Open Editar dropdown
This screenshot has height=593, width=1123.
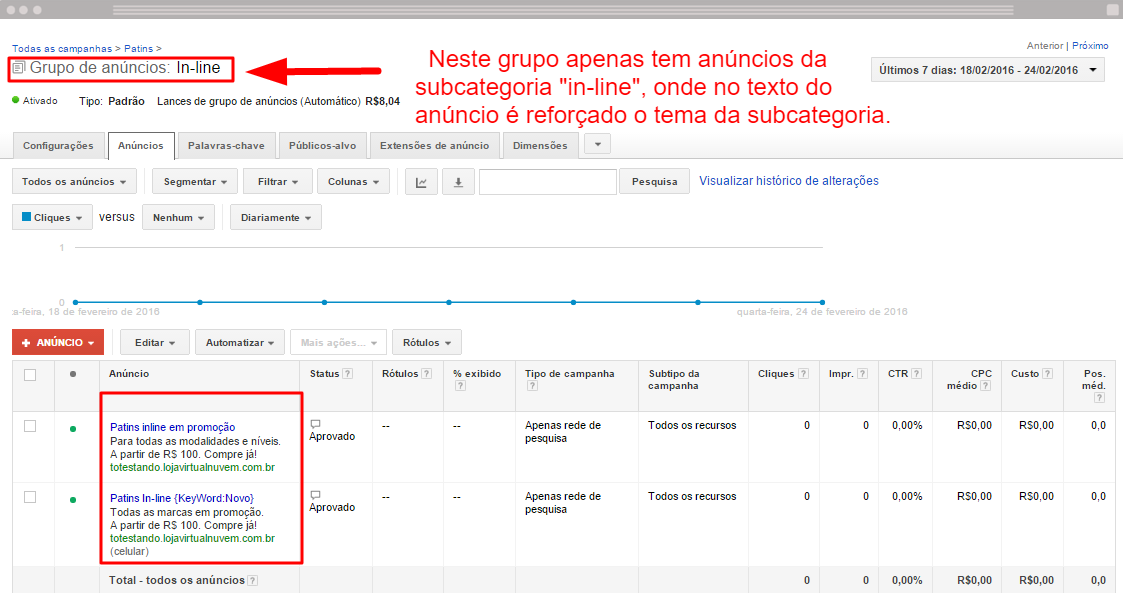(x=155, y=342)
